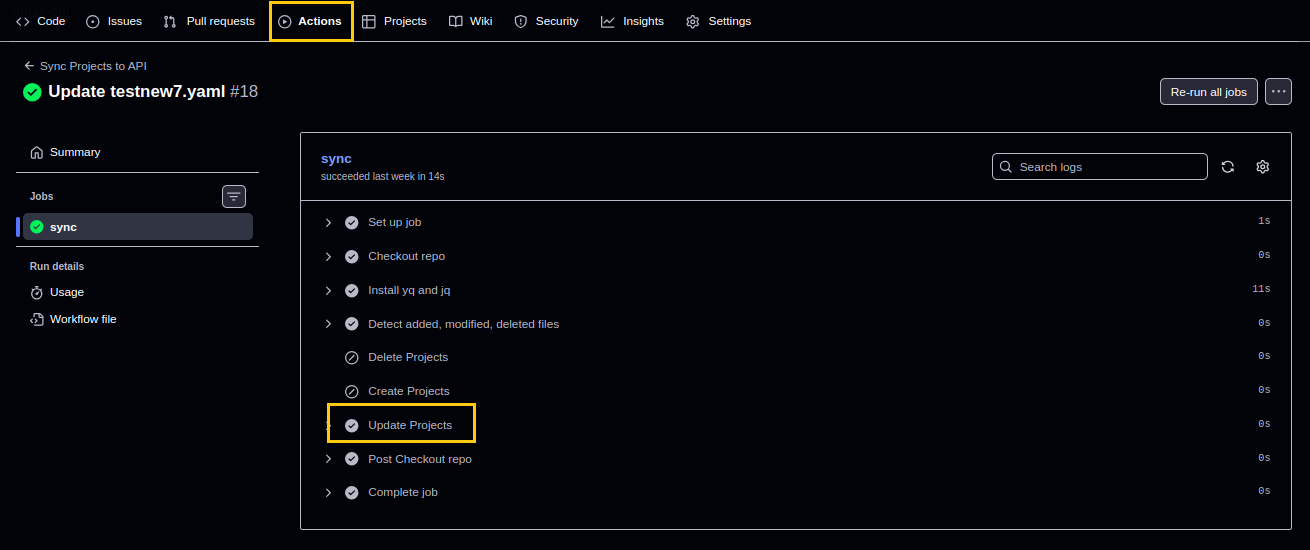1310x550 pixels.
Task: Click the back arrow to Sync Projects to API
Action: (30, 66)
